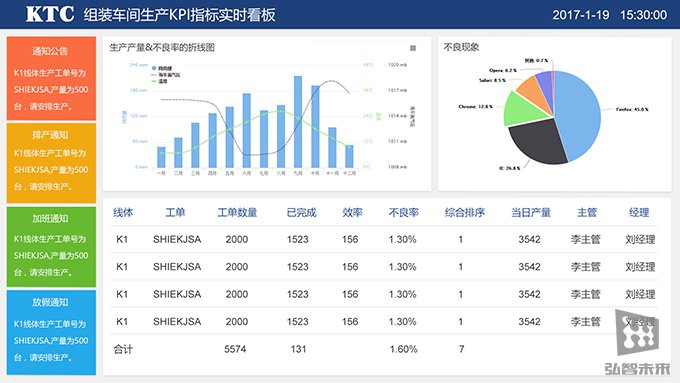
Task: Select first row SHIEKJSA work order
Action: pyautogui.click(x=177, y=239)
